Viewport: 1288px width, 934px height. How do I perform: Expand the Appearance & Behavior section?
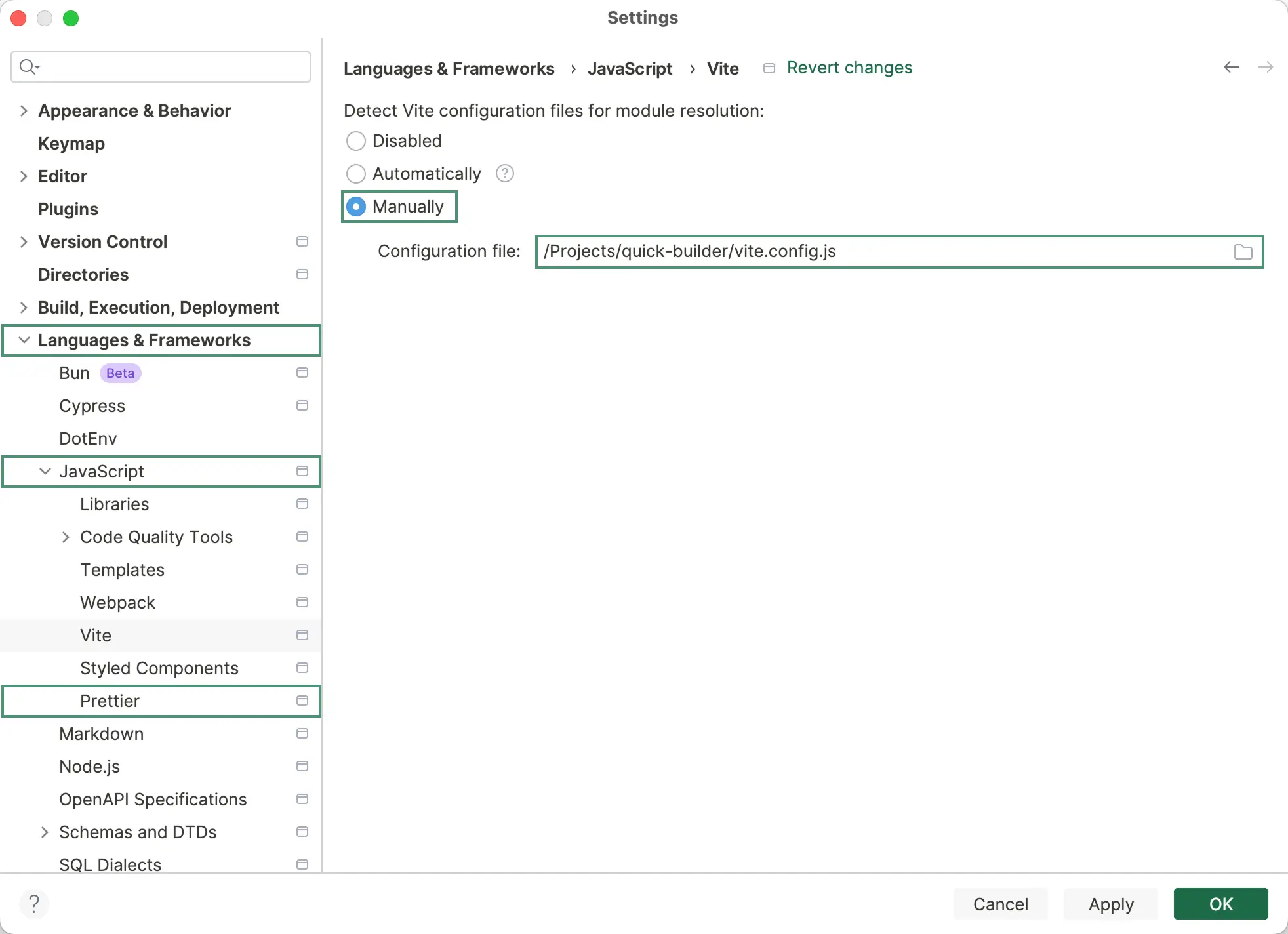[24, 111]
